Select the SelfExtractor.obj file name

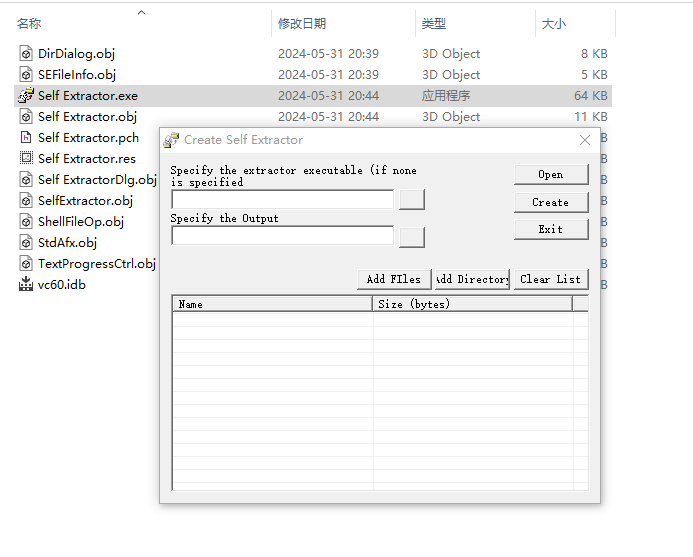pos(85,201)
